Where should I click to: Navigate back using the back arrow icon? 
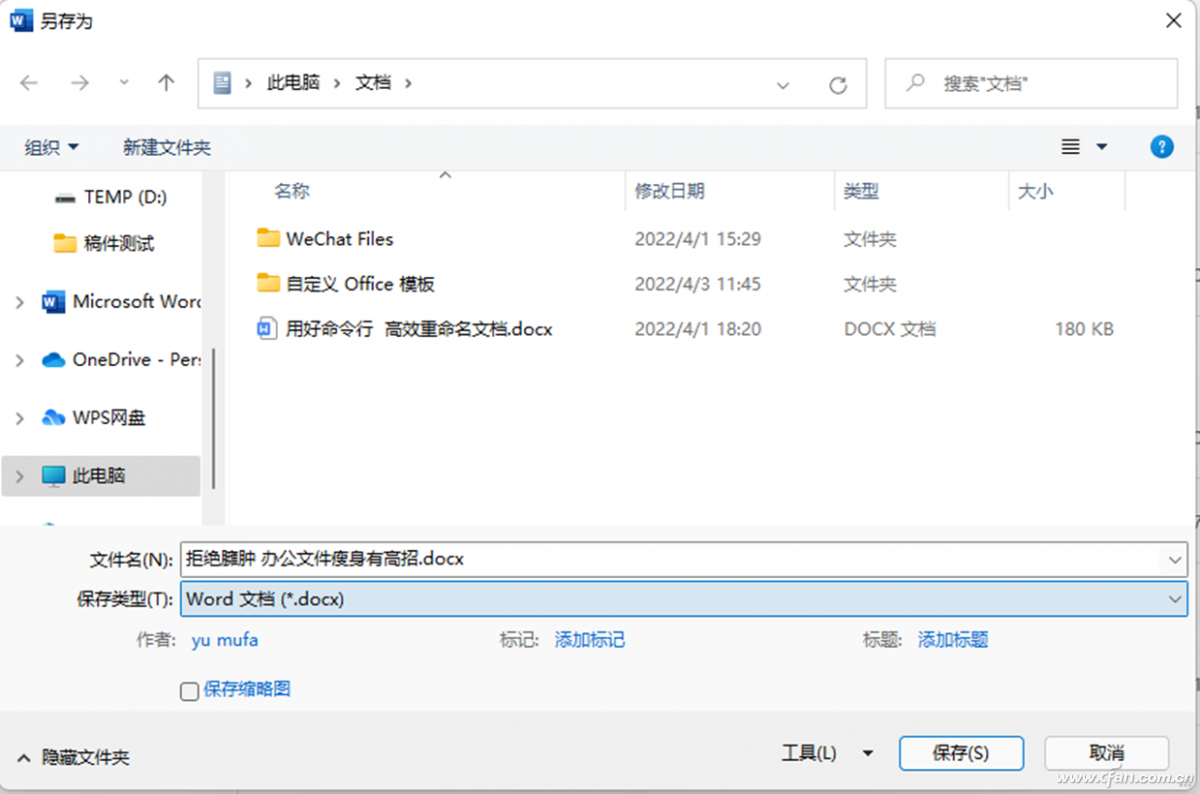click(x=29, y=84)
